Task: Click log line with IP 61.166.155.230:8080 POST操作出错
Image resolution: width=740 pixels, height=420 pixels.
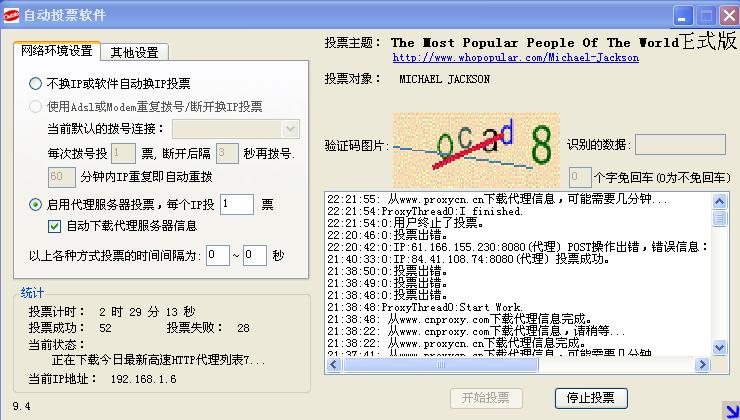Action: (518, 247)
